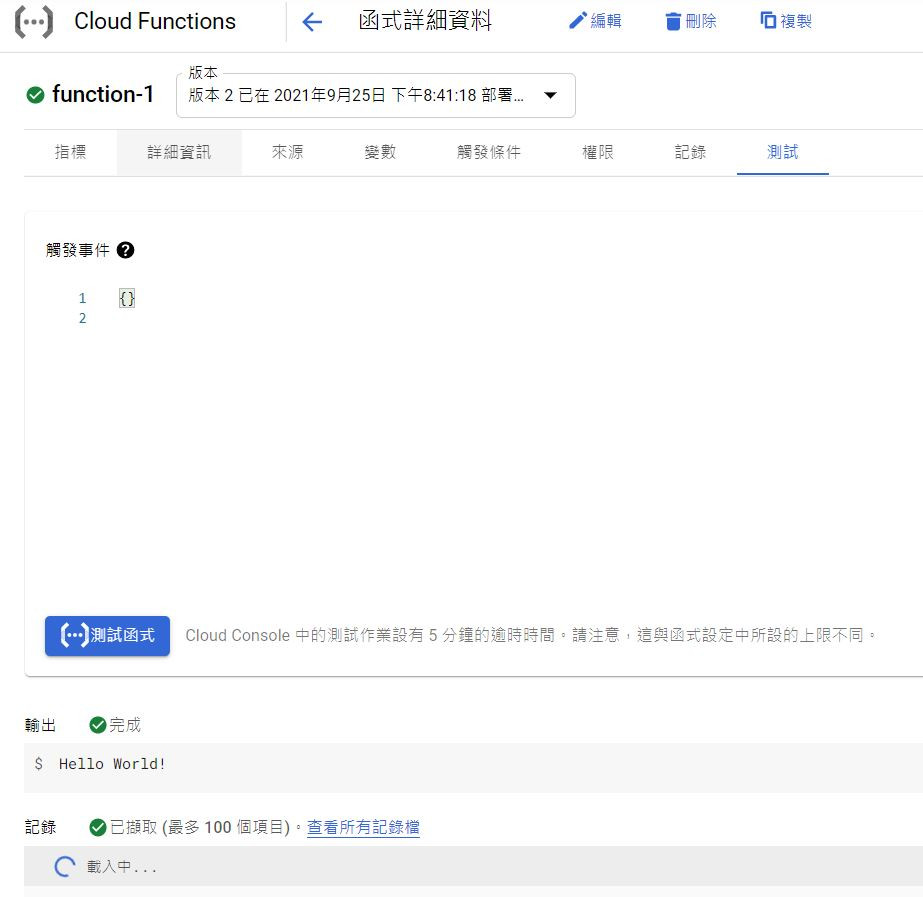Switch to the 記錄 tab

[690, 152]
